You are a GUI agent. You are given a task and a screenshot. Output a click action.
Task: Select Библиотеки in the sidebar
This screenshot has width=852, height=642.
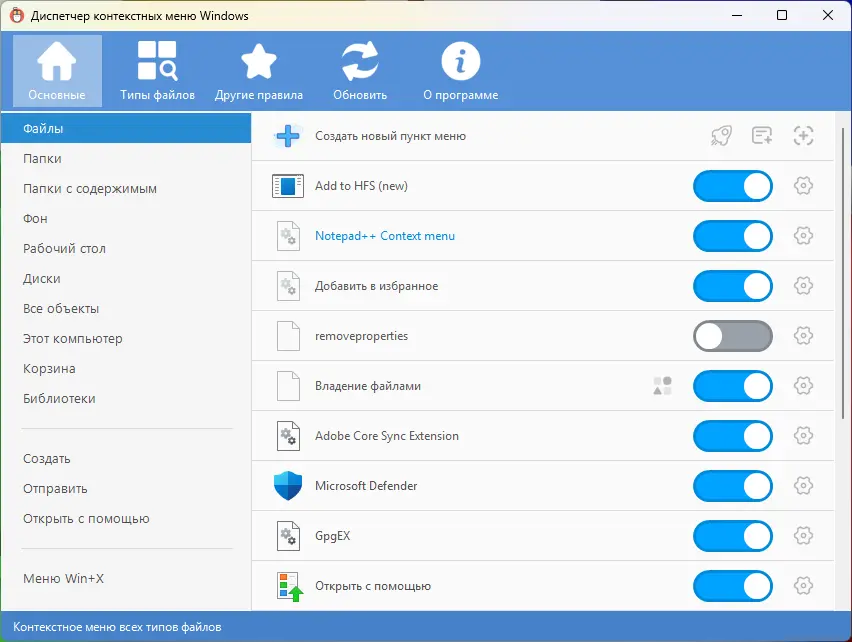click(x=126, y=399)
